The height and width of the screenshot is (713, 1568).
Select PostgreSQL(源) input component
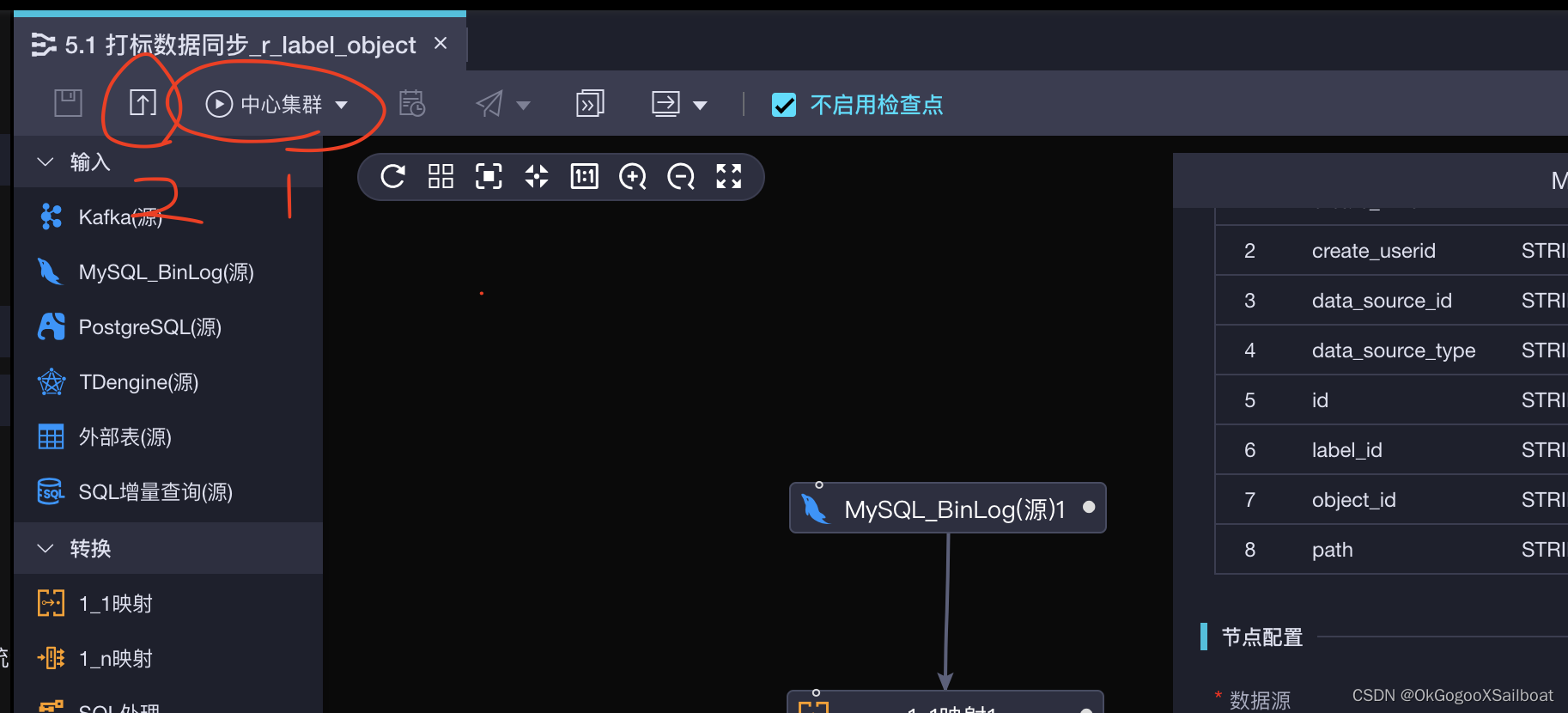point(167,327)
